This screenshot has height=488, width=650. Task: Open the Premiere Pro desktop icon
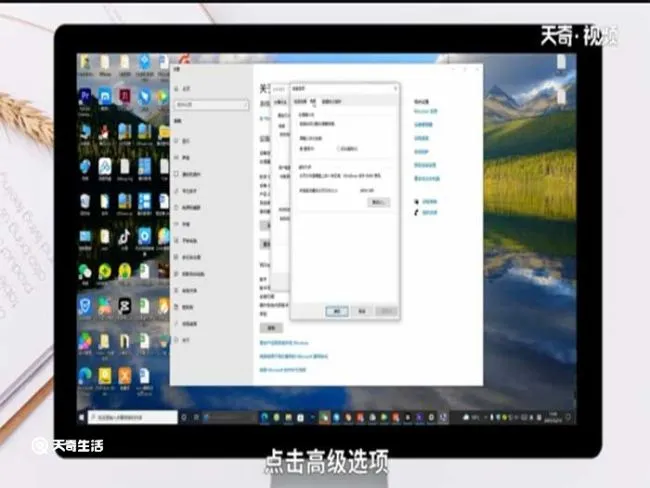[85, 97]
